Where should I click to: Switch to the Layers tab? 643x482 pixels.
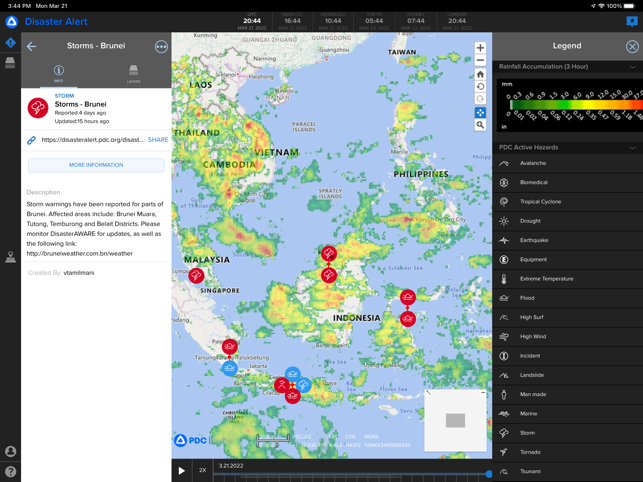133,73
